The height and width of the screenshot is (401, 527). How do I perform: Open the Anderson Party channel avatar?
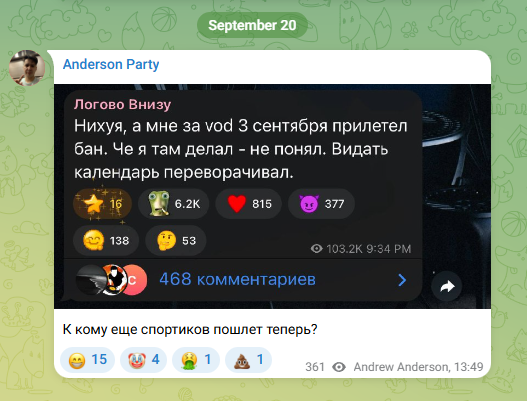point(27,68)
